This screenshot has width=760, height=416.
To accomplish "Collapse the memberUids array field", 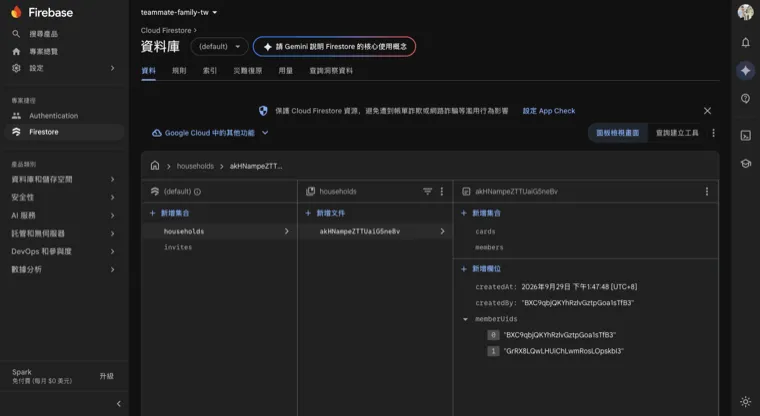I will point(465,319).
